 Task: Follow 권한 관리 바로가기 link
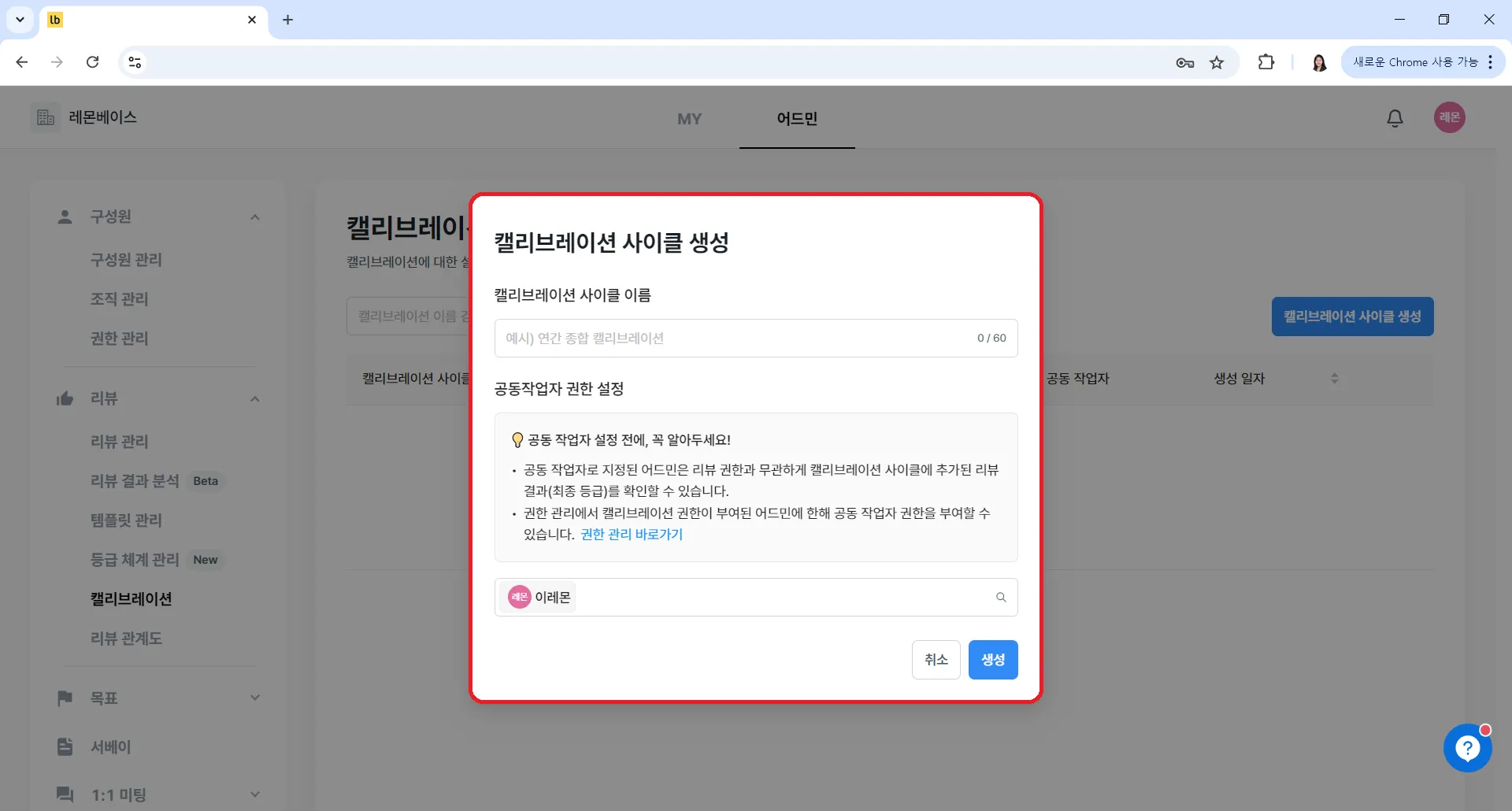632,535
